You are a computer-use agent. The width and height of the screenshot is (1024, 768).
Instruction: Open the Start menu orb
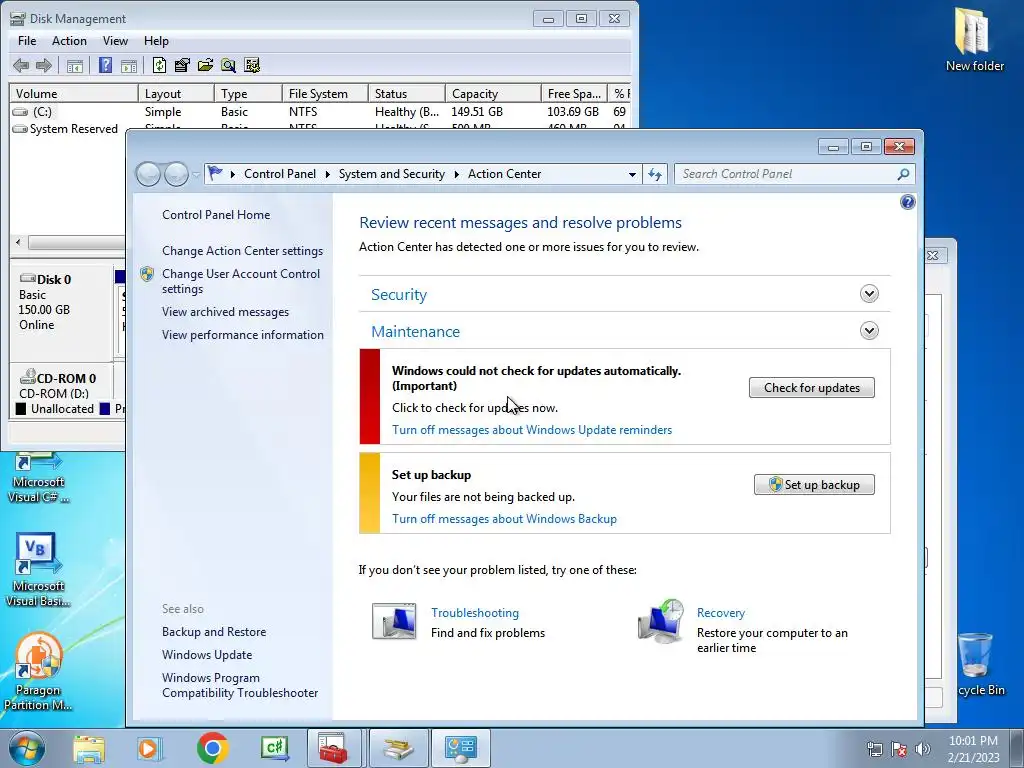(27, 748)
